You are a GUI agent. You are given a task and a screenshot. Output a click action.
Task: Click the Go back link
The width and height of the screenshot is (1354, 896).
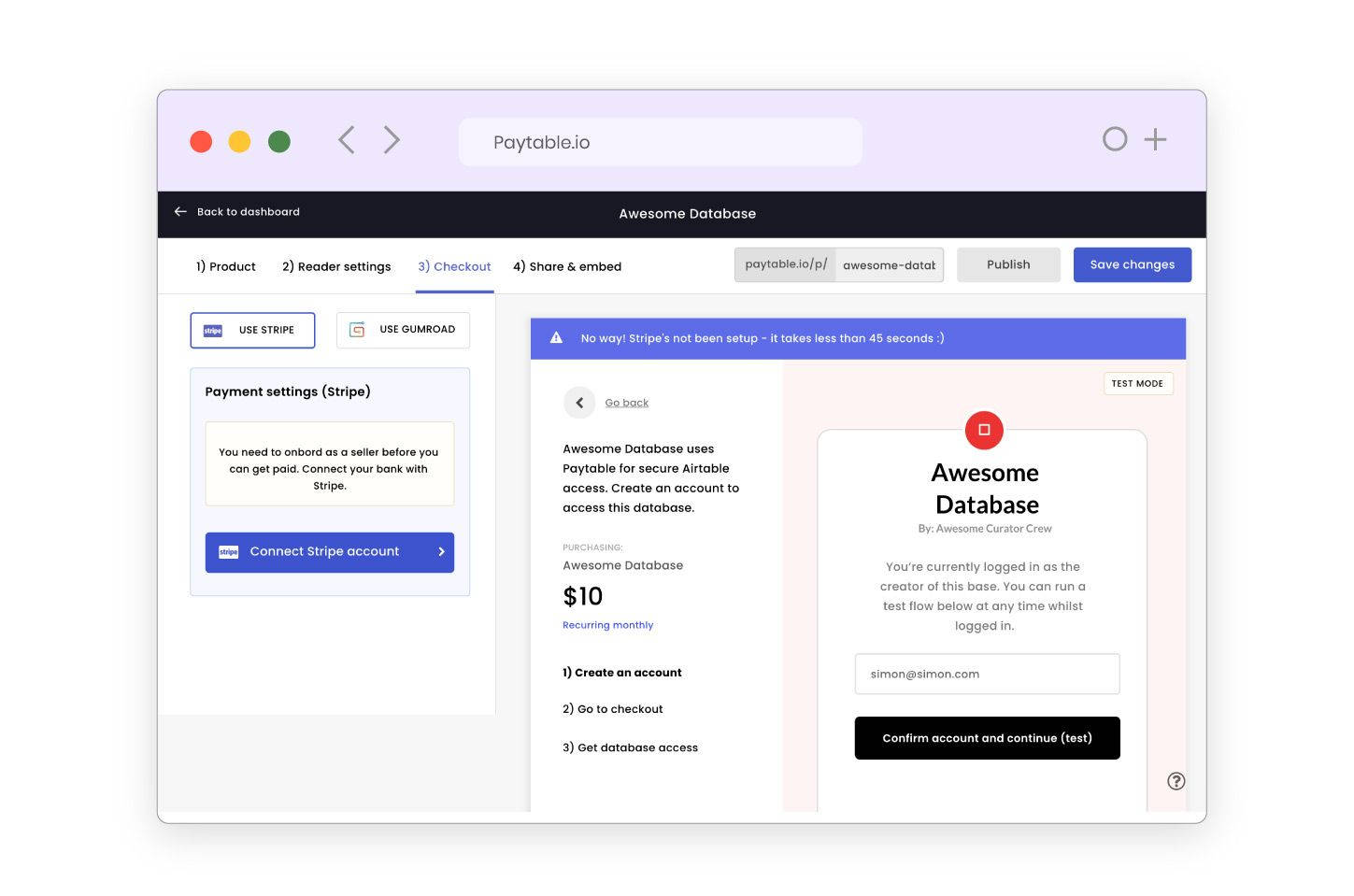[627, 403]
